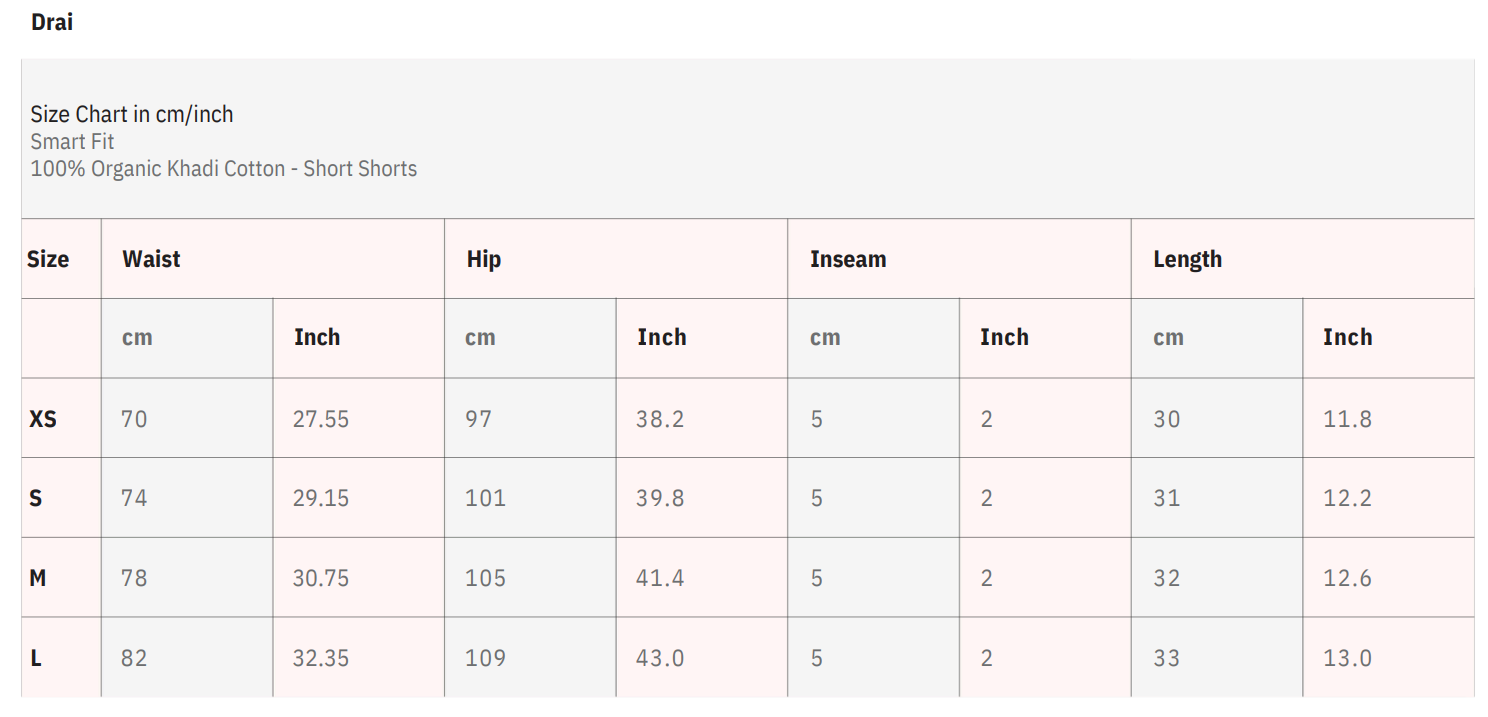Click the 100% Organic Khadi Cotton description
Screen dimensions: 1488x717
click(x=223, y=168)
